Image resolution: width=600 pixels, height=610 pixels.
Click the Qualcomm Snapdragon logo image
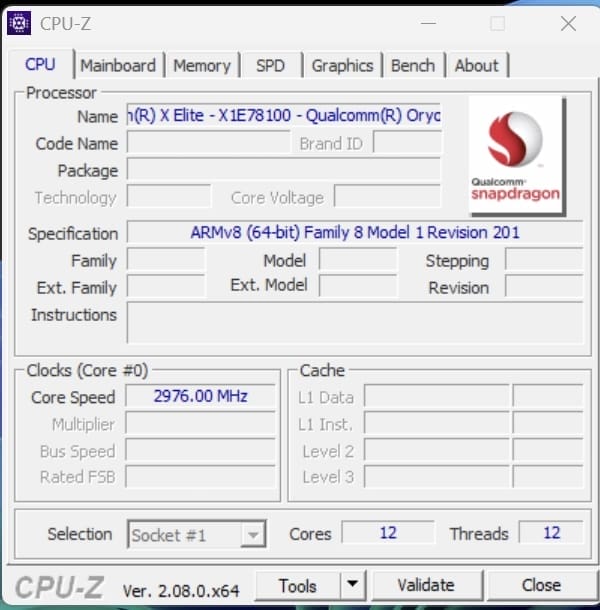click(x=517, y=156)
